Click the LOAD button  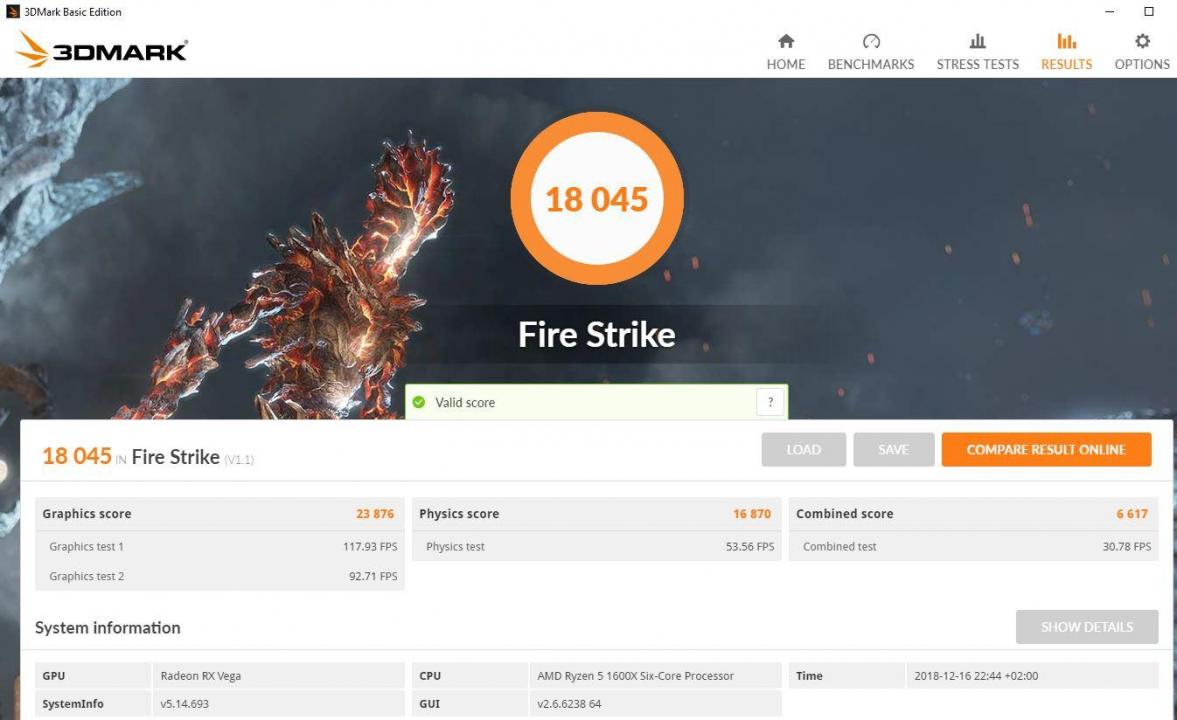pos(803,449)
